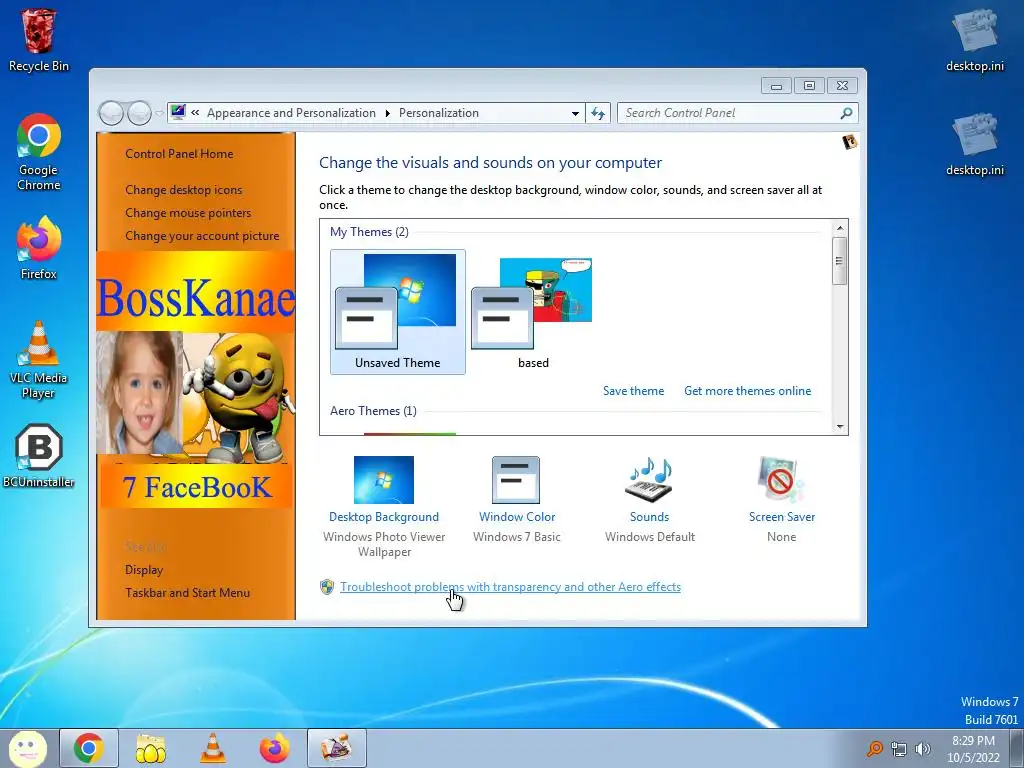
Task: Click the taskbar clock showing 8:29 PM
Action: 973,749
